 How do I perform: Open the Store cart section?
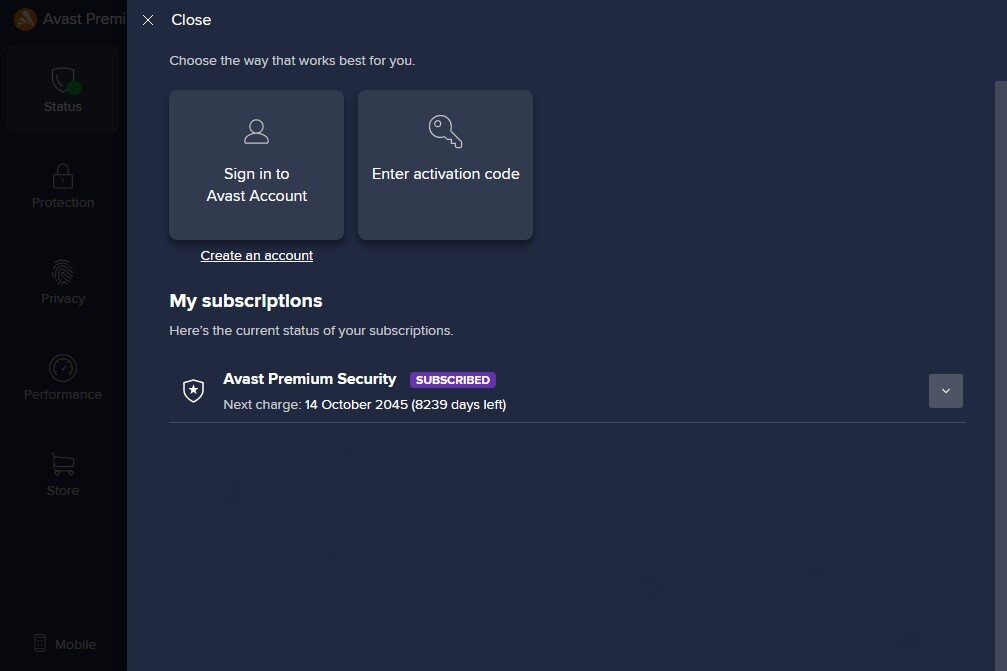pyautogui.click(x=63, y=474)
